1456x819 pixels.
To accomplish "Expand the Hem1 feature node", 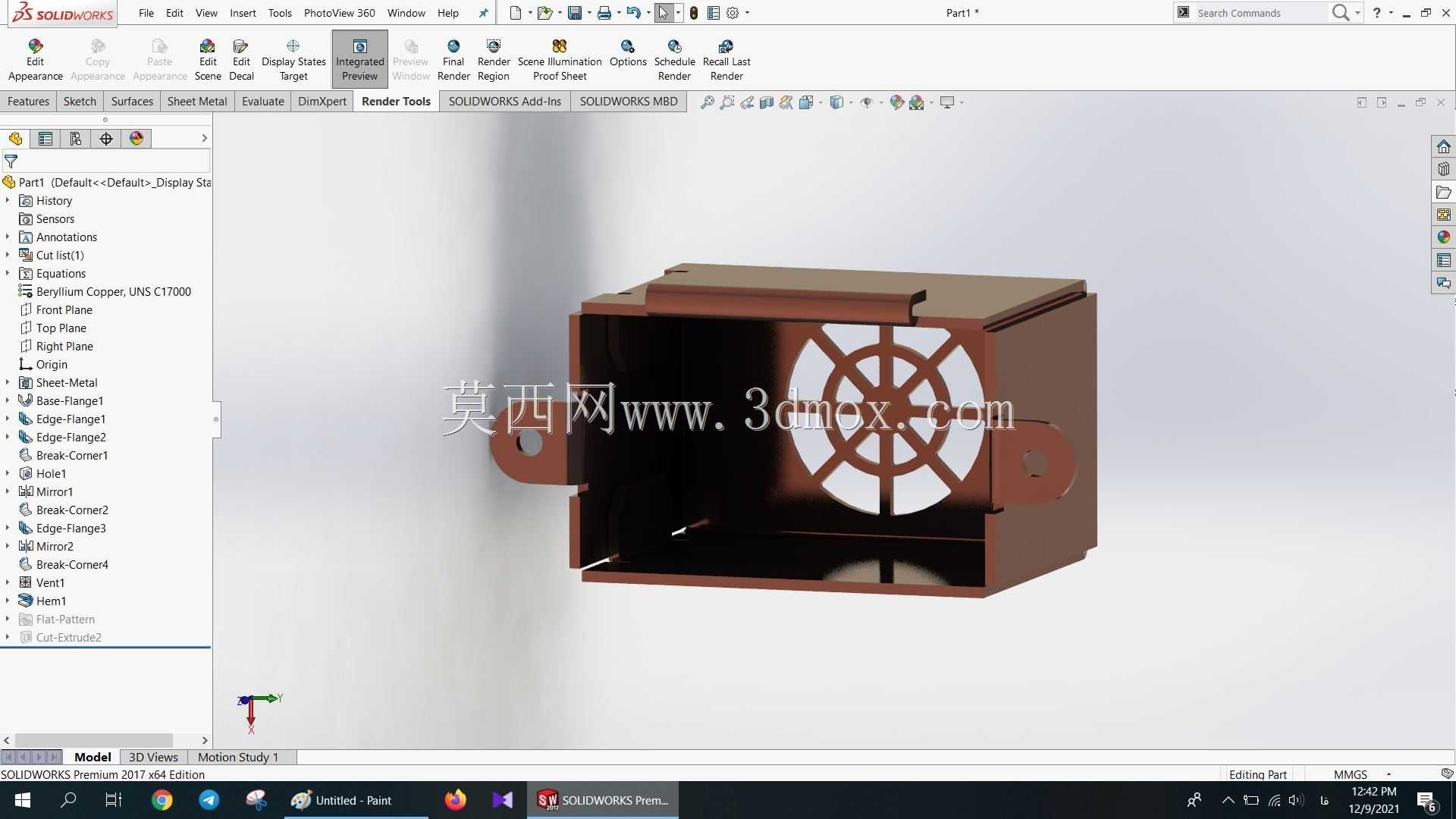I will click(8, 601).
